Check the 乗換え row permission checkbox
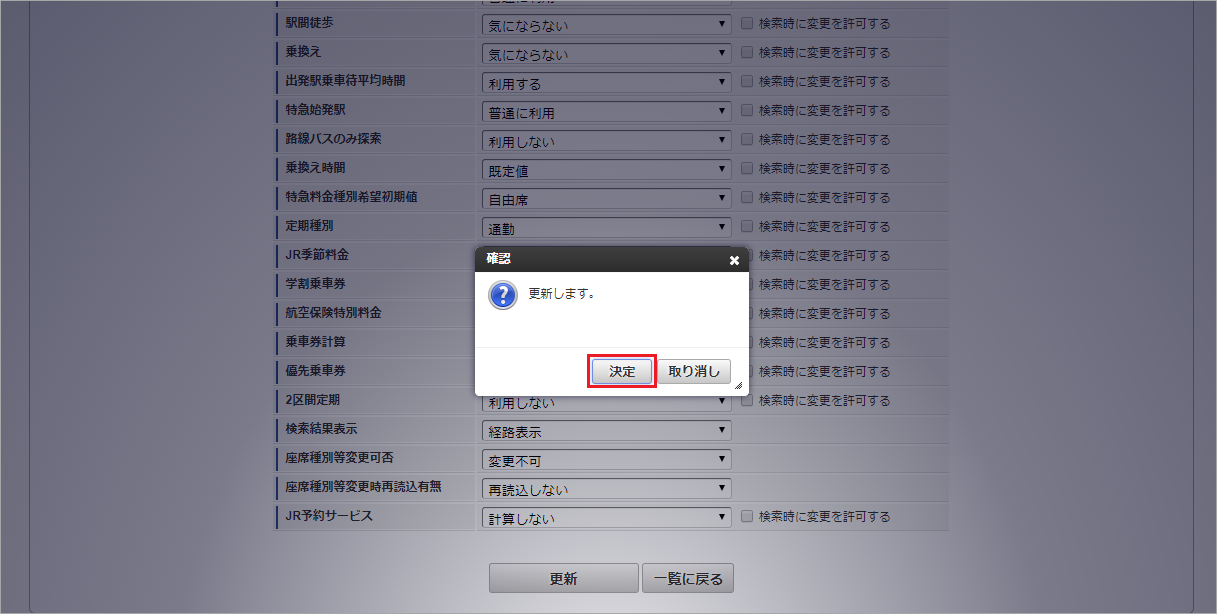This screenshot has height=614, width=1217. pyautogui.click(x=748, y=52)
